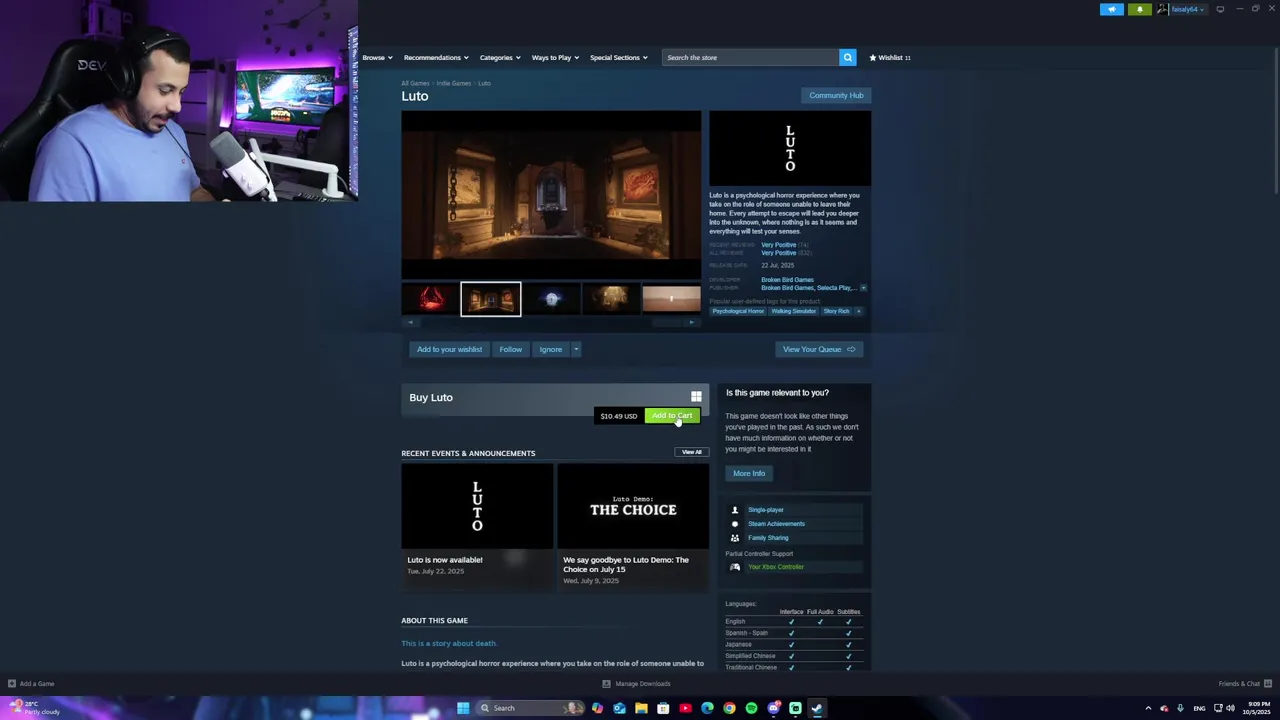Screen dimensions: 1280x720
Task: Open the Community Hub
Action: tap(836, 95)
